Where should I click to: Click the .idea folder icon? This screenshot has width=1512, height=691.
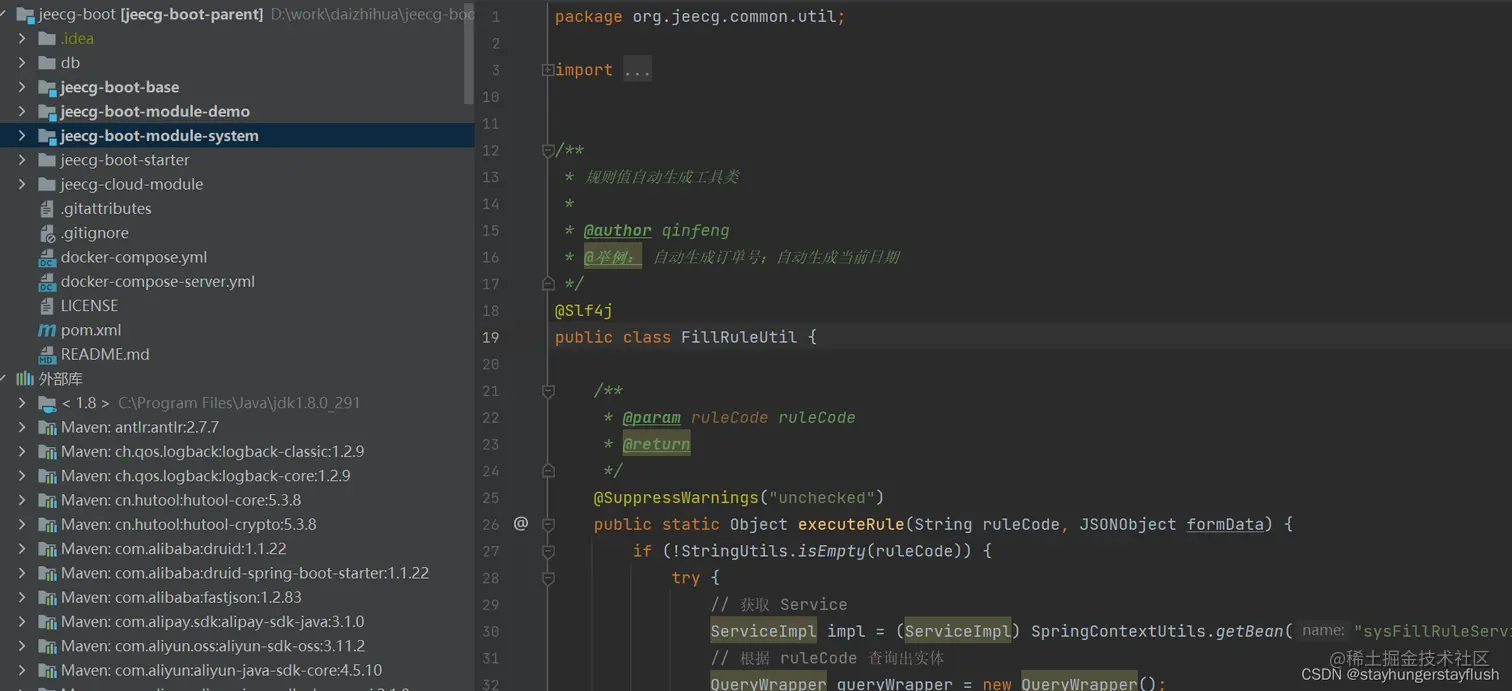coord(46,38)
